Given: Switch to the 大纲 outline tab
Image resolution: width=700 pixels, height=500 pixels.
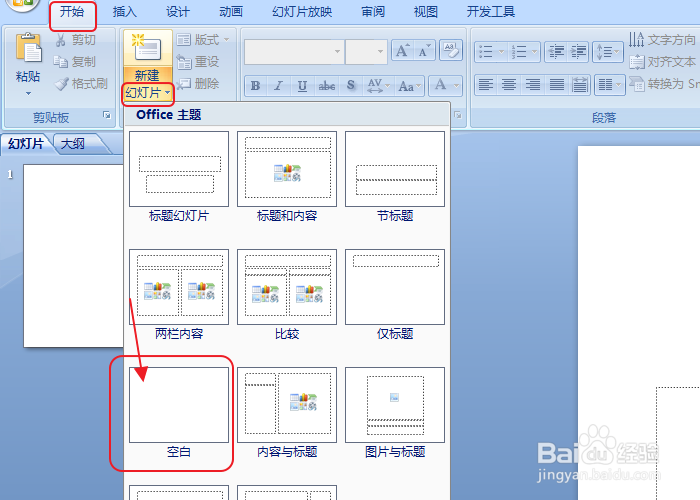Looking at the screenshot, I should [x=74, y=144].
